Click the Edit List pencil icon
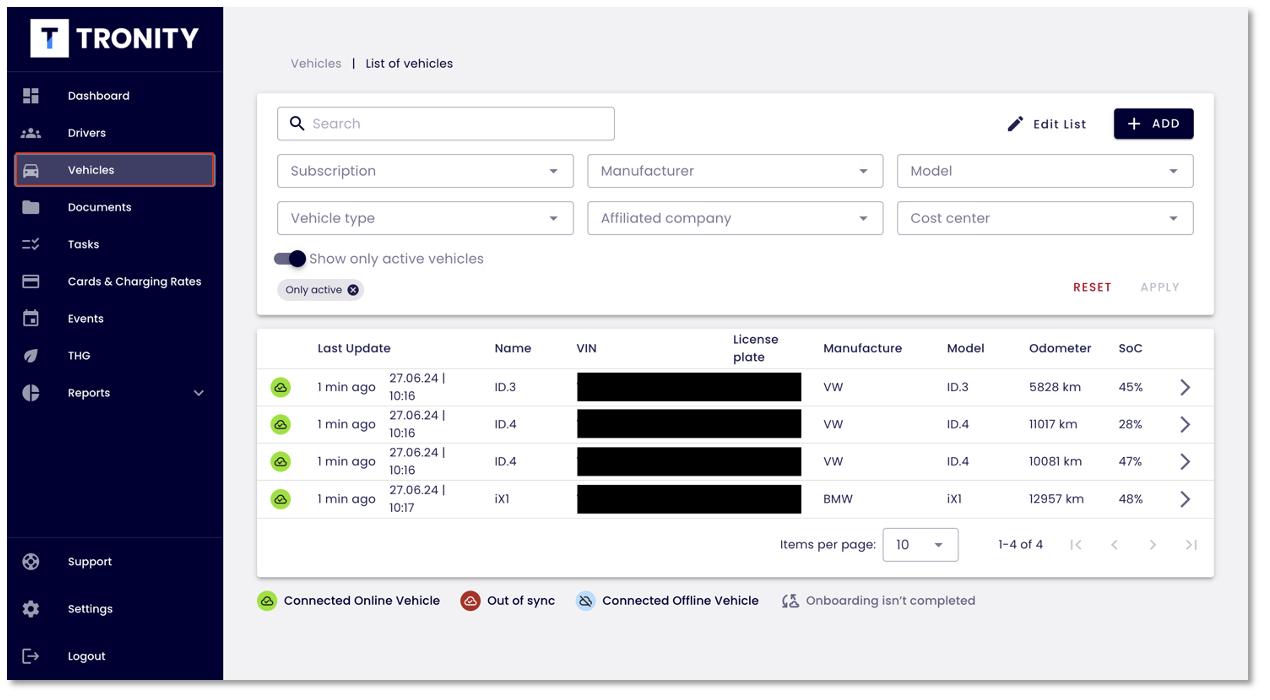 (x=1015, y=124)
